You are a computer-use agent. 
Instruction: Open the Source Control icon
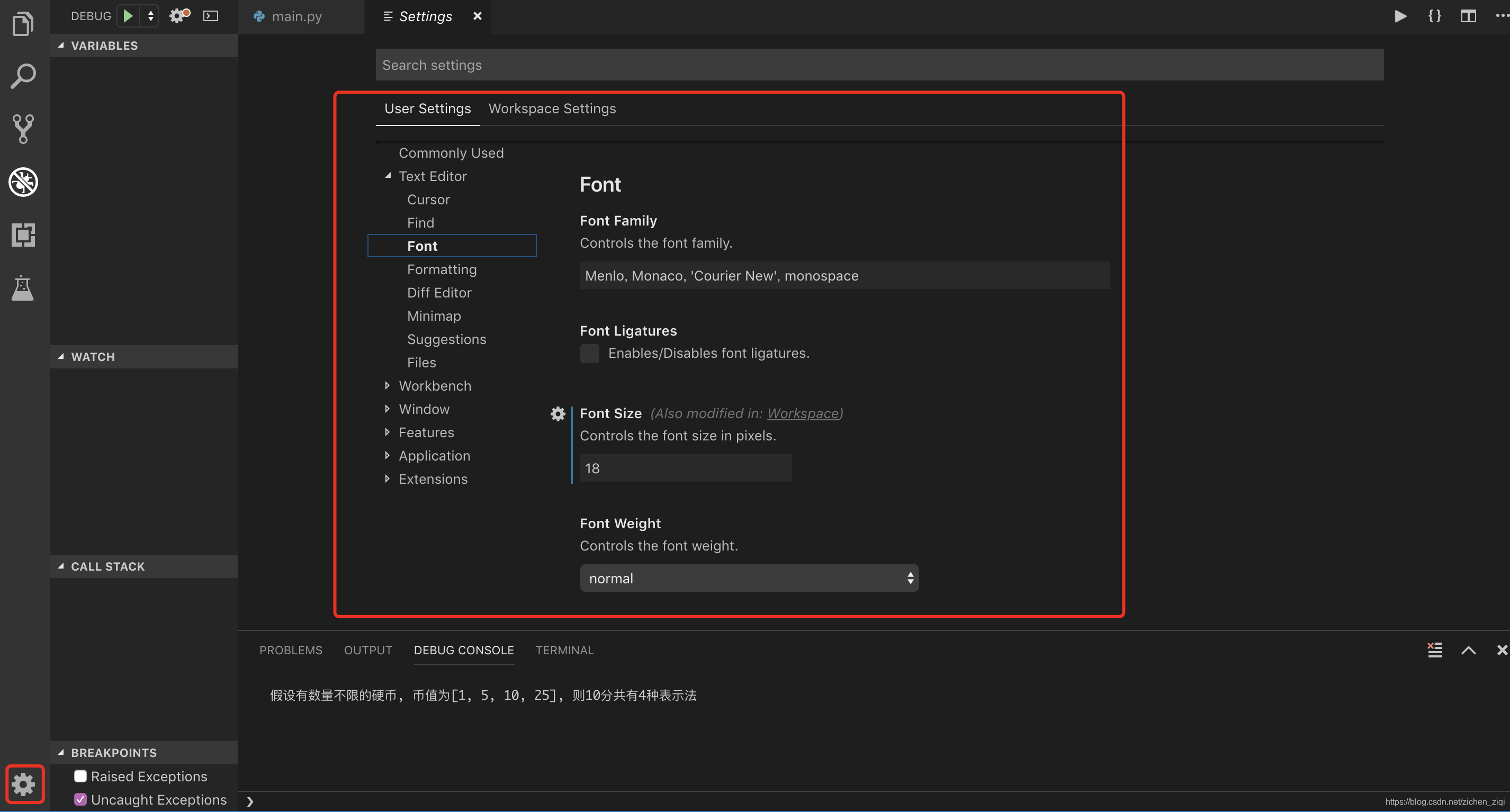click(x=23, y=129)
